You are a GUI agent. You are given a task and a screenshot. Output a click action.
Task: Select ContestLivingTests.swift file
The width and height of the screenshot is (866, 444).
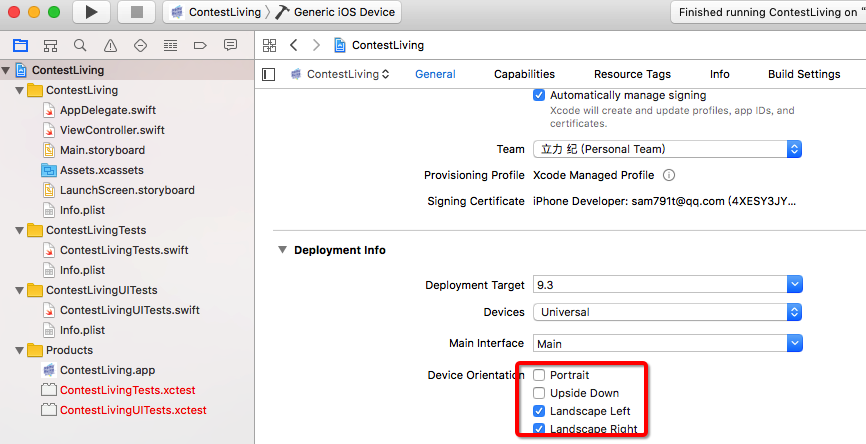(x=124, y=250)
